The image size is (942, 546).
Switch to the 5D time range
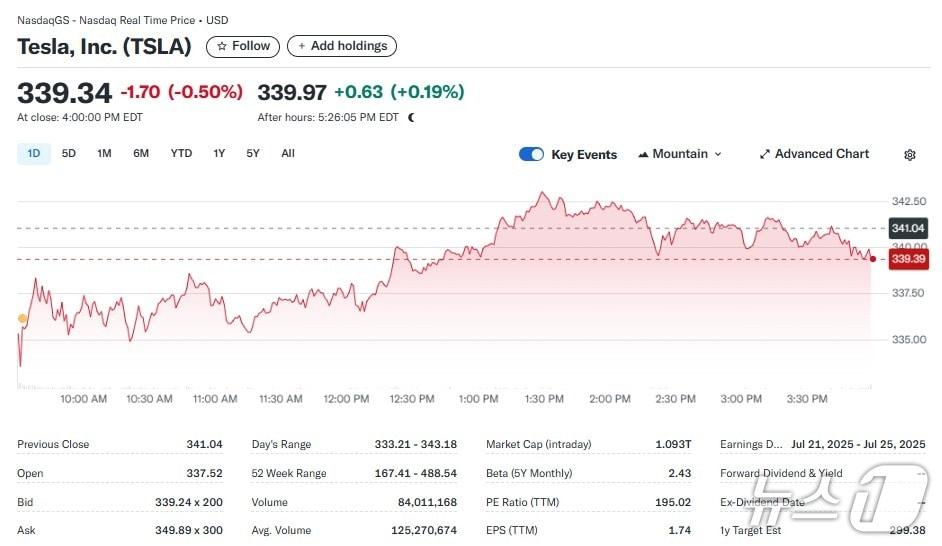click(x=69, y=153)
